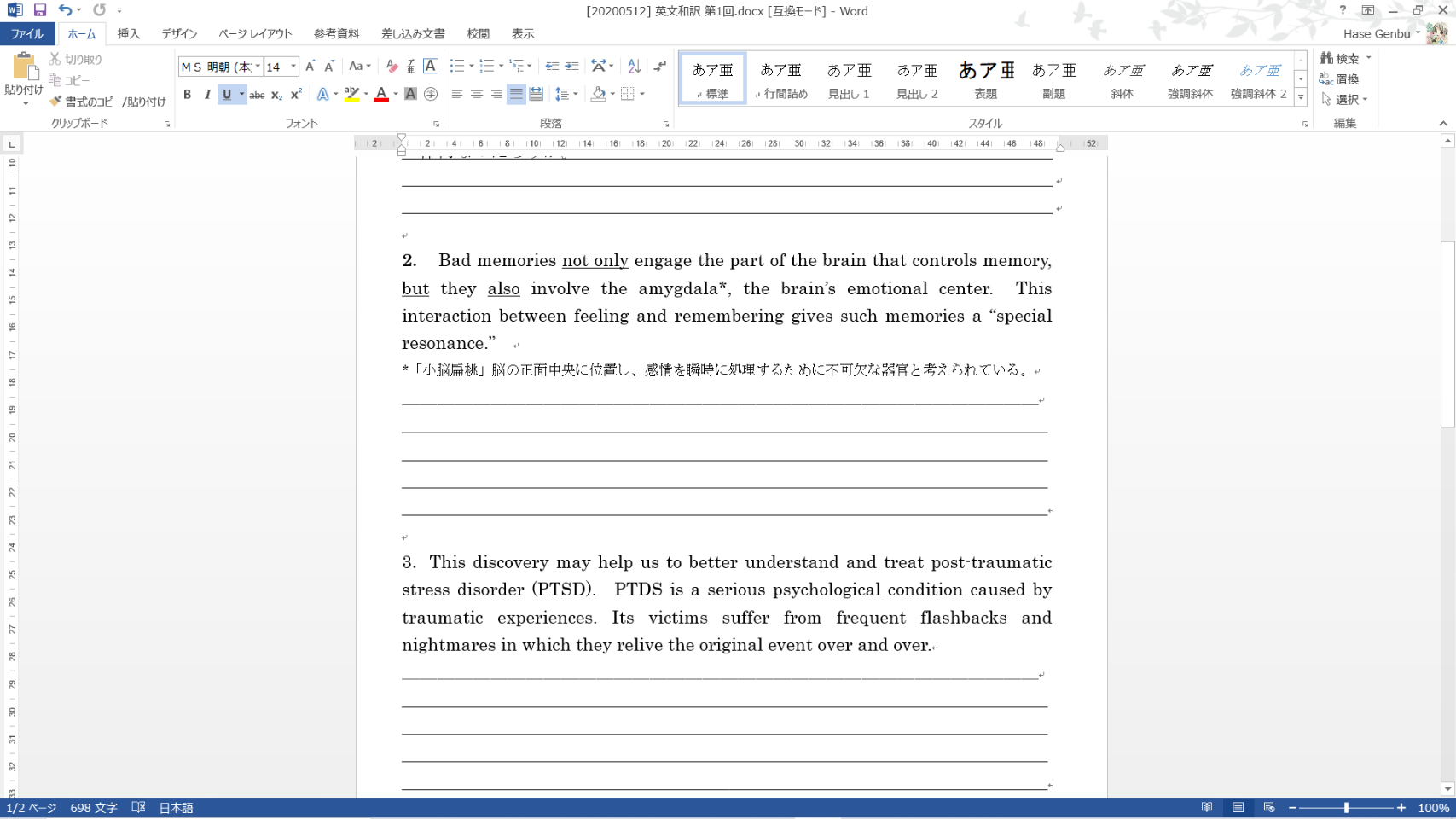Toggle Superscript formatting
The height and width of the screenshot is (819, 1456).
click(296, 94)
